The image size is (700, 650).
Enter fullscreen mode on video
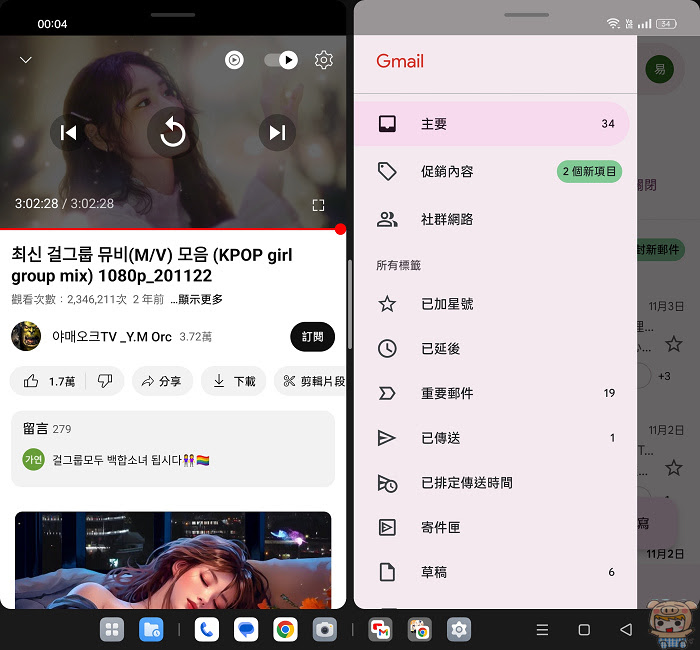point(318,205)
